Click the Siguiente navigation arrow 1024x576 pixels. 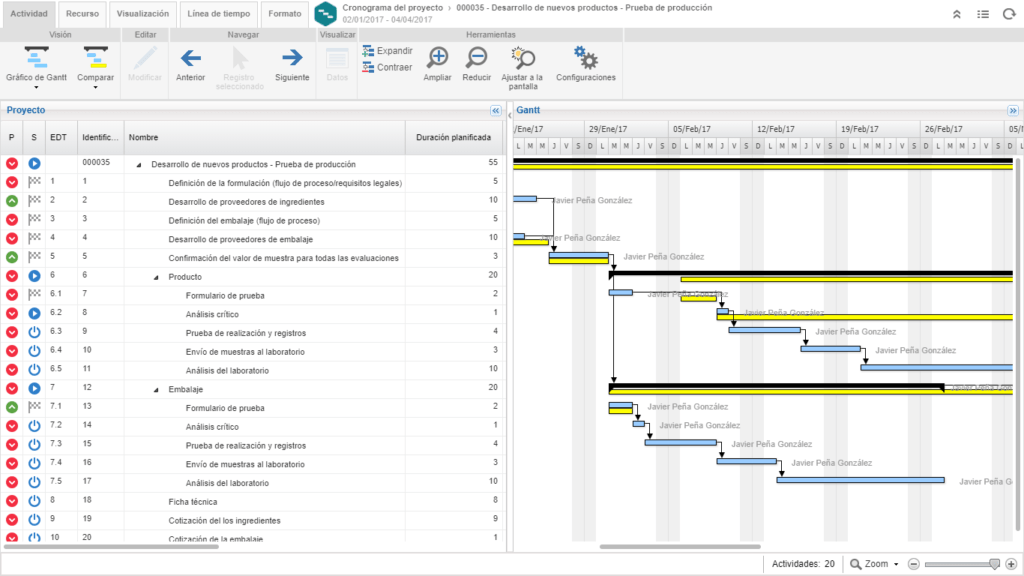click(292, 58)
